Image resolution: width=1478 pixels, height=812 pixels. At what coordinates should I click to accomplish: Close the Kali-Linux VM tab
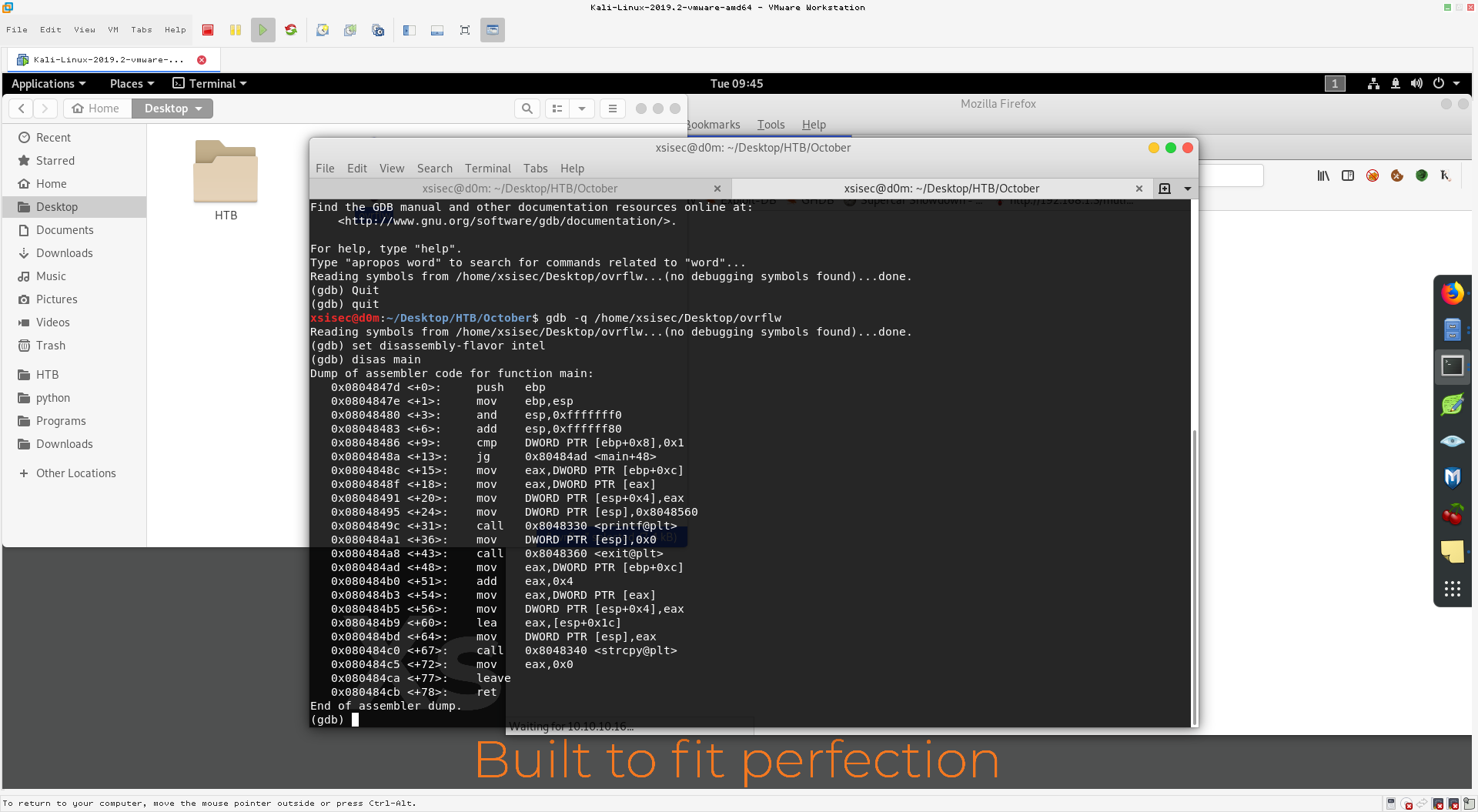tap(202, 59)
